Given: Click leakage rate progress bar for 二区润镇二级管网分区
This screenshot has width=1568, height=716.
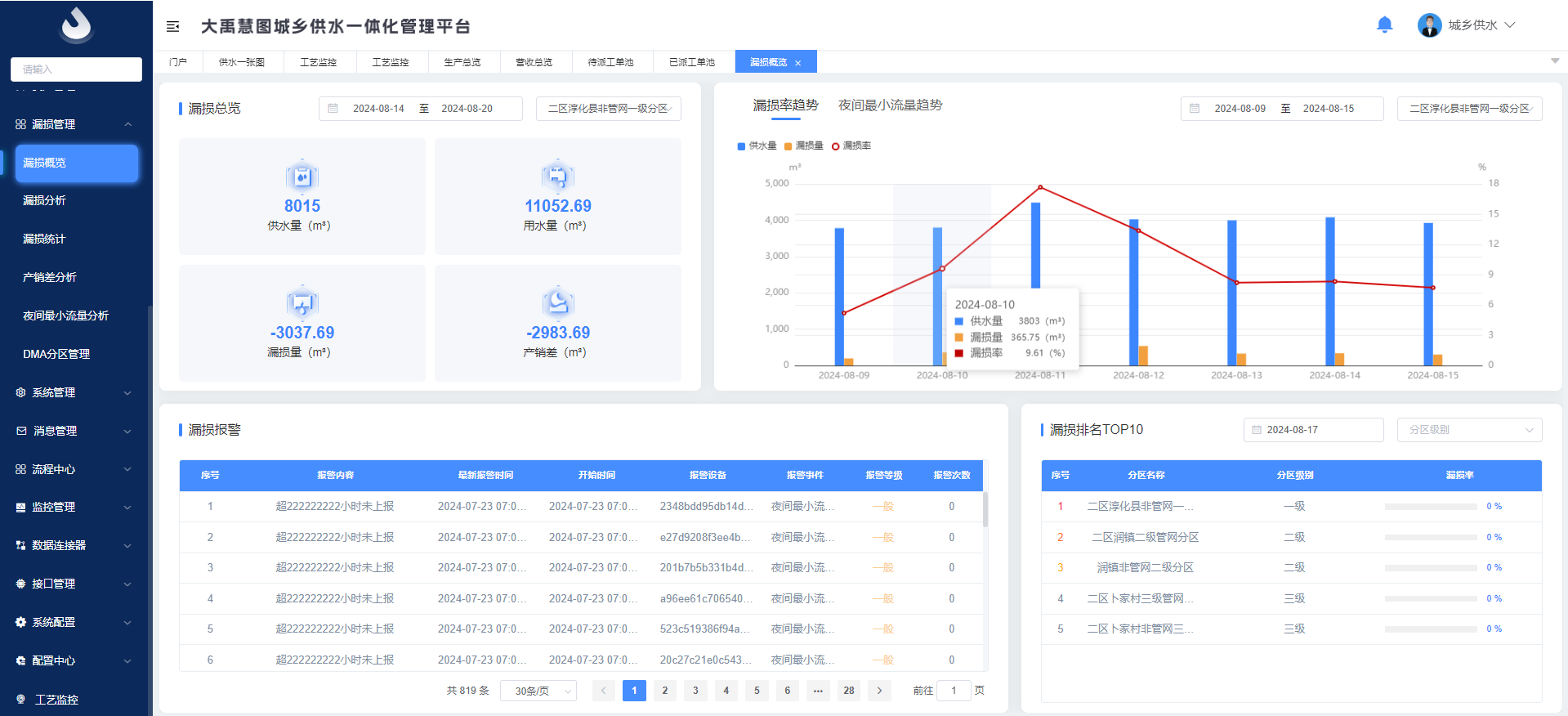Looking at the screenshot, I should [1430, 538].
